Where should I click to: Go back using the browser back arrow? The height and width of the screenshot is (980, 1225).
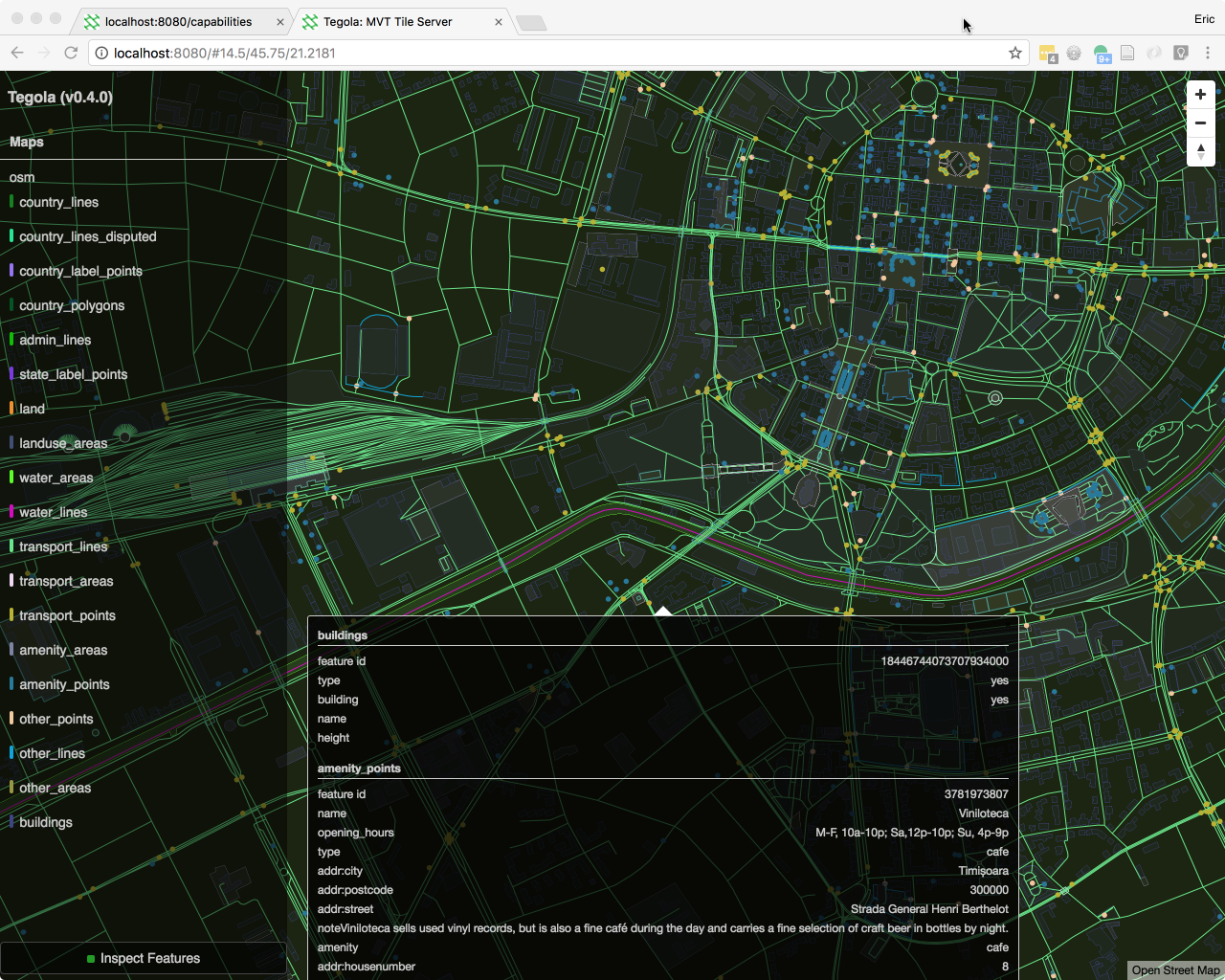17,53
